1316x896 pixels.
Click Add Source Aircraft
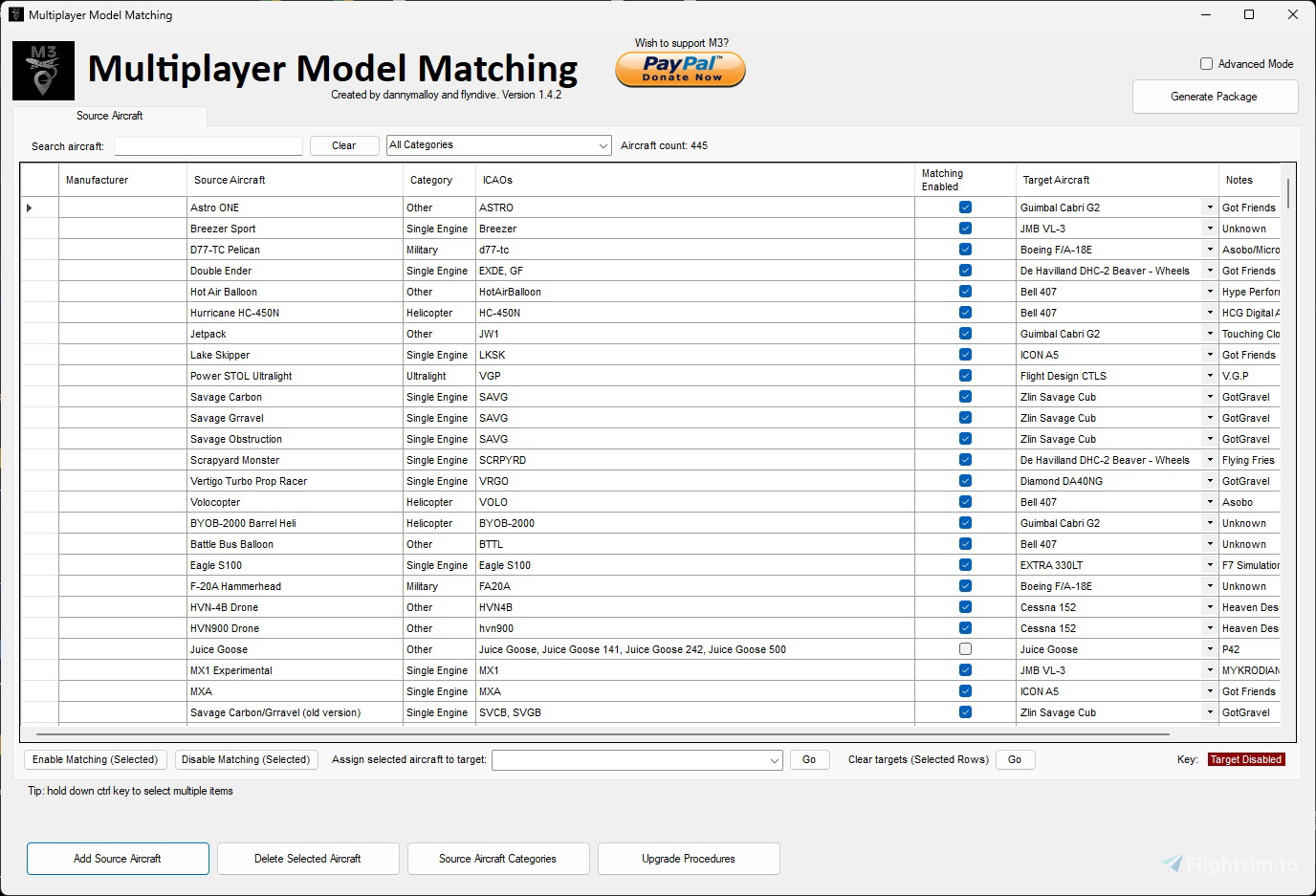[x=118, y=858]
